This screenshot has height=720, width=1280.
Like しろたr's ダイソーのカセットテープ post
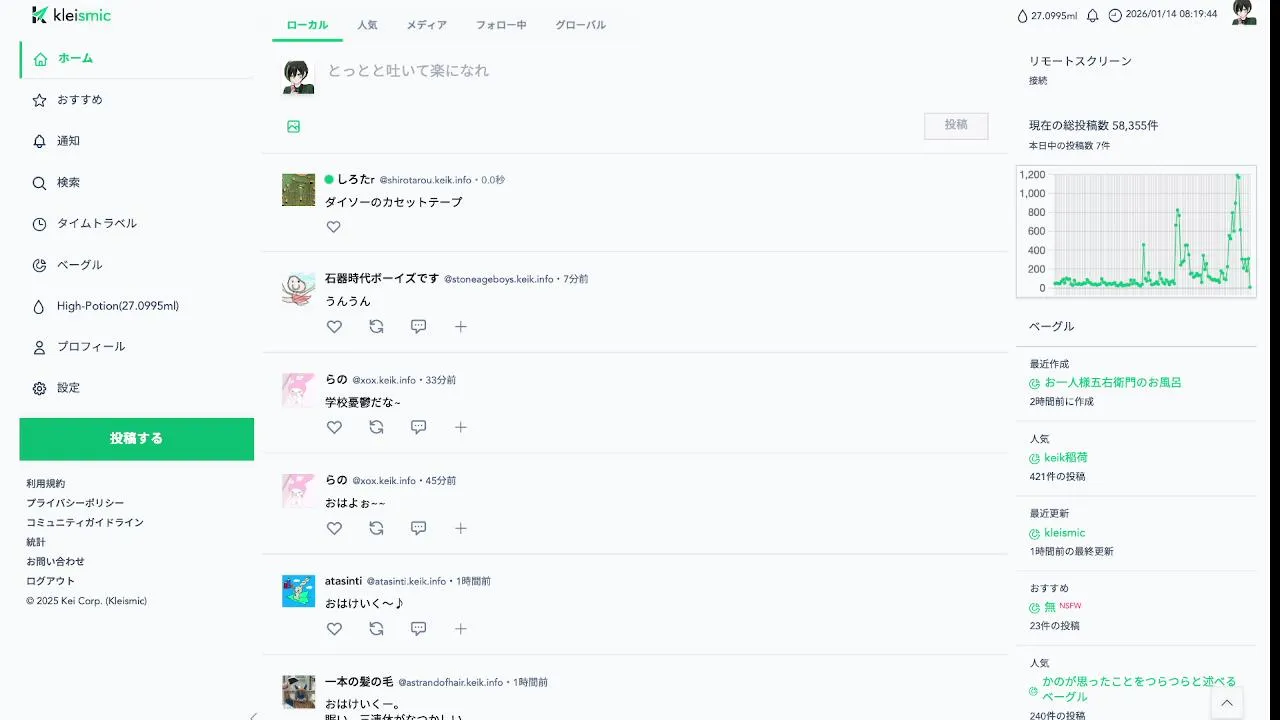tap(334, 227)
